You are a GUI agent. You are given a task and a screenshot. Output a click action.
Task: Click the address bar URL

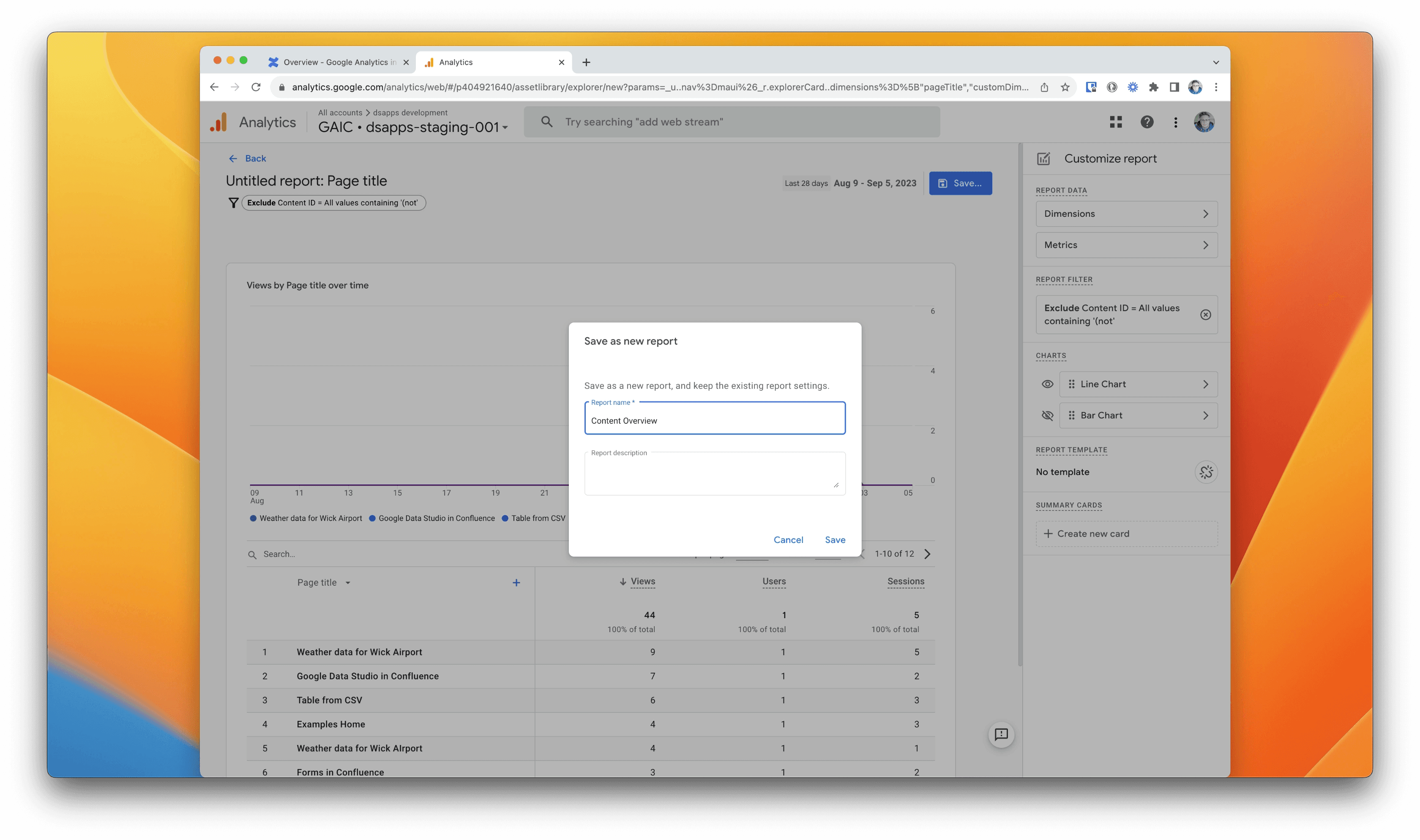pyautogui.click(x=660, y=87)
